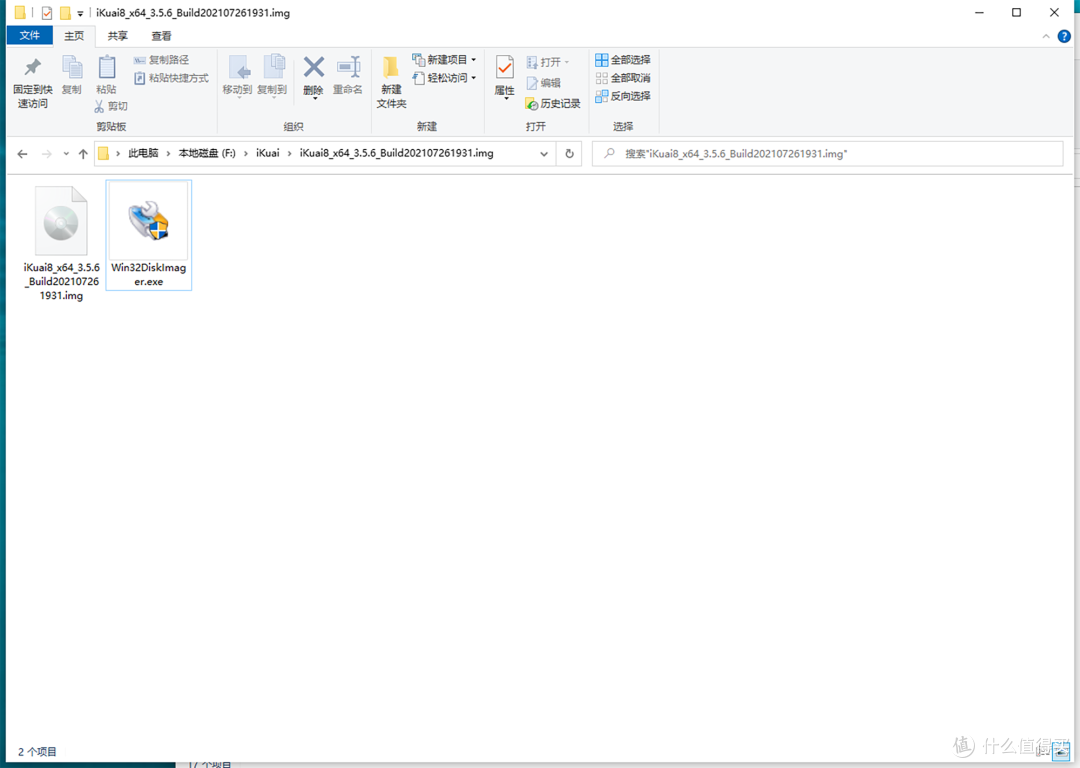Select the Win32DiskImager.exe file

[x=149, y=235]
